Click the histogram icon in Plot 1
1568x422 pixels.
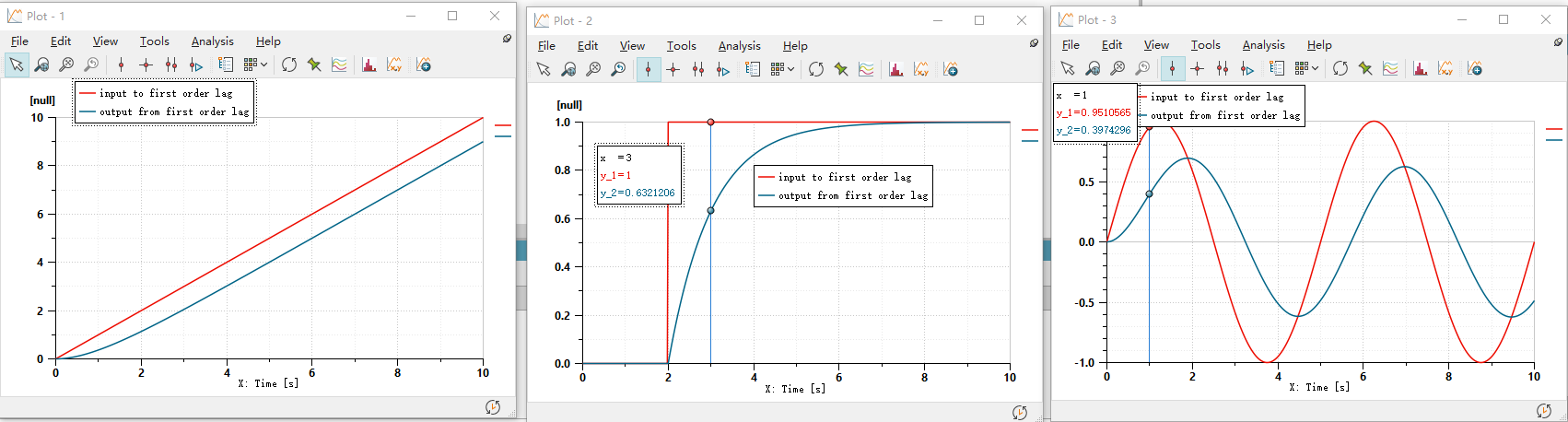(x=369, y=64)
